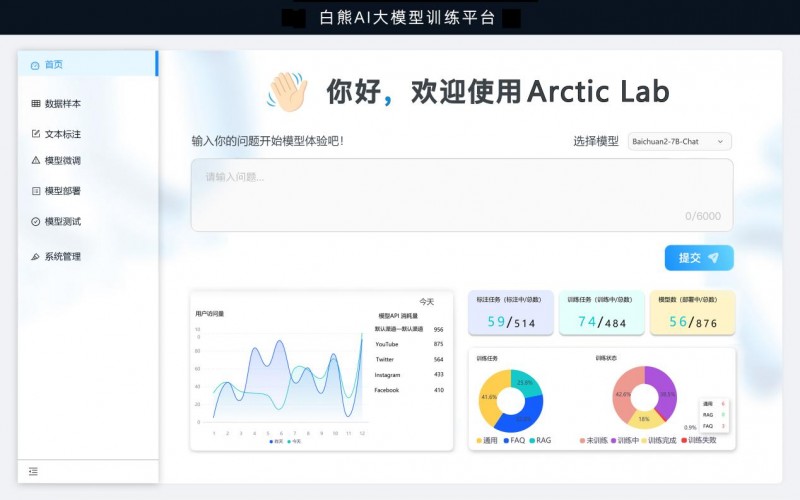Screen dimensions: 800x500
Task: Open the 模型数 statistics card
Action: tap(692, 313)
